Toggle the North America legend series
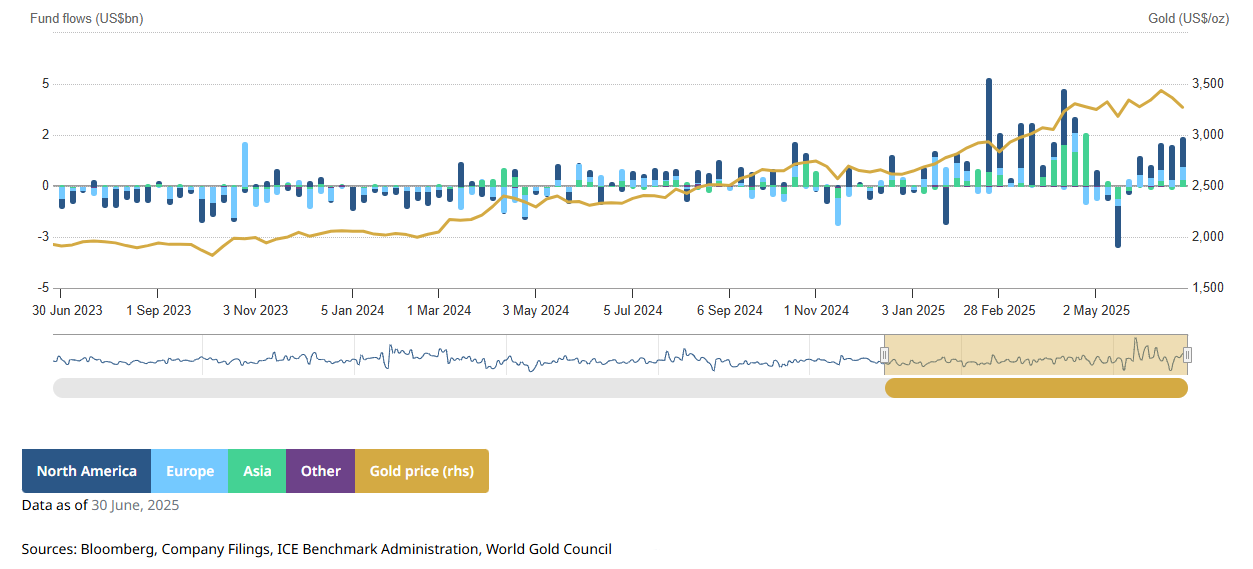The height and width of the screenshot is (569, 1253). point(86,471)
